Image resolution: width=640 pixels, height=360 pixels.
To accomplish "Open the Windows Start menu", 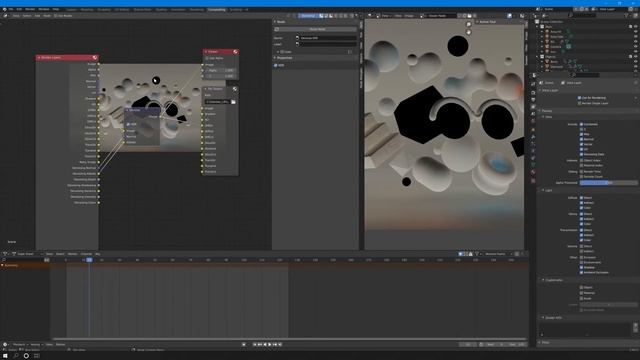I will pyautogui.click(x=5, y=356).
